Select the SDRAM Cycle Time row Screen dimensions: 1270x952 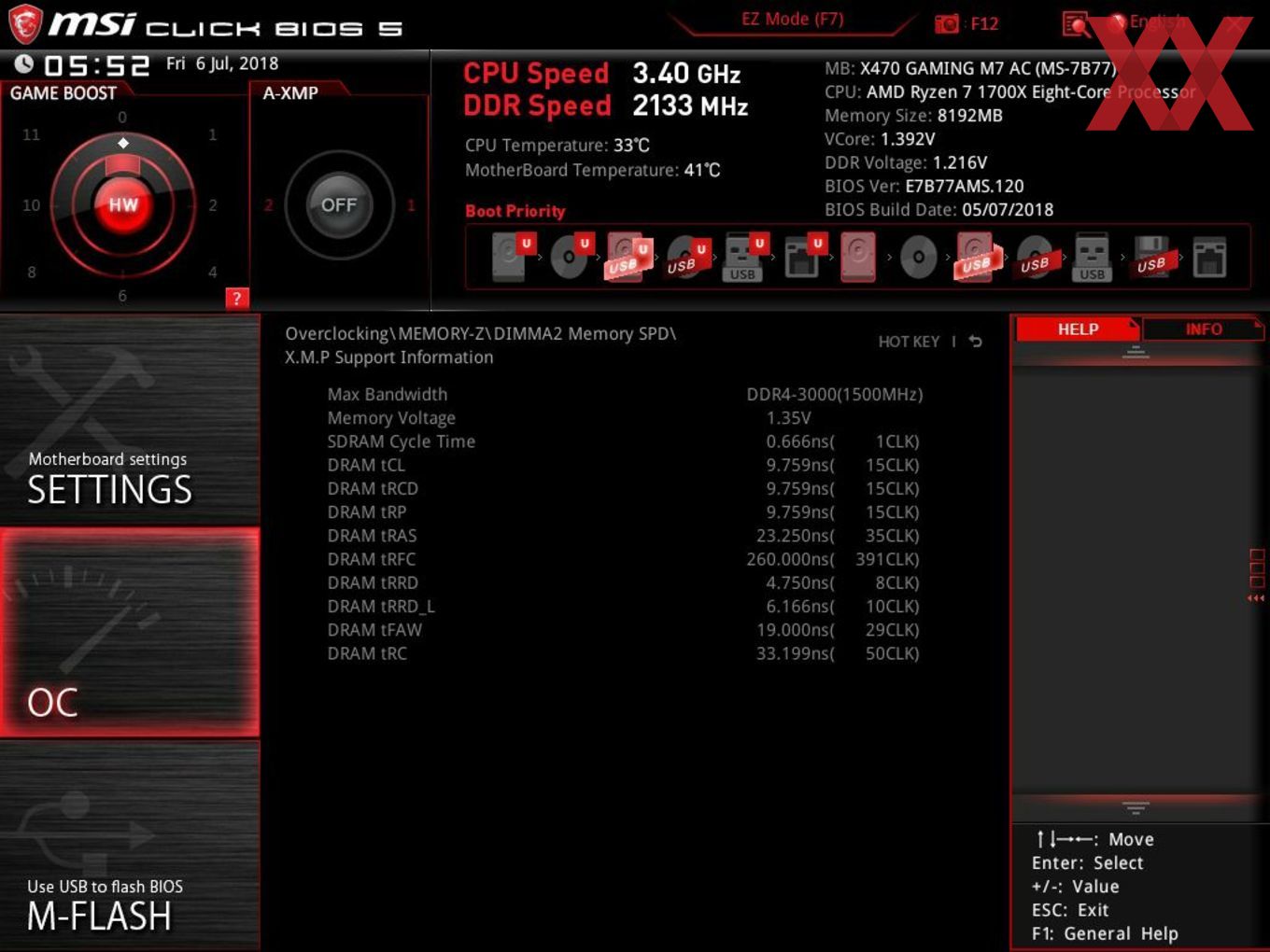pos(625,441)
